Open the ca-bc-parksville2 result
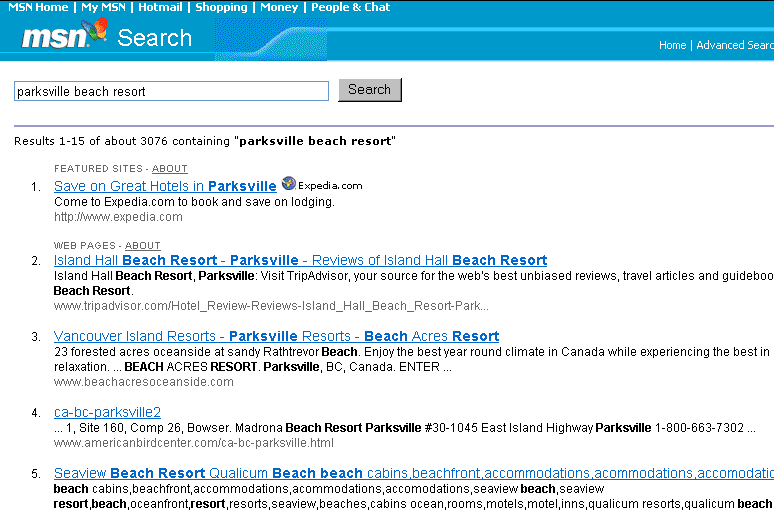 107,412
